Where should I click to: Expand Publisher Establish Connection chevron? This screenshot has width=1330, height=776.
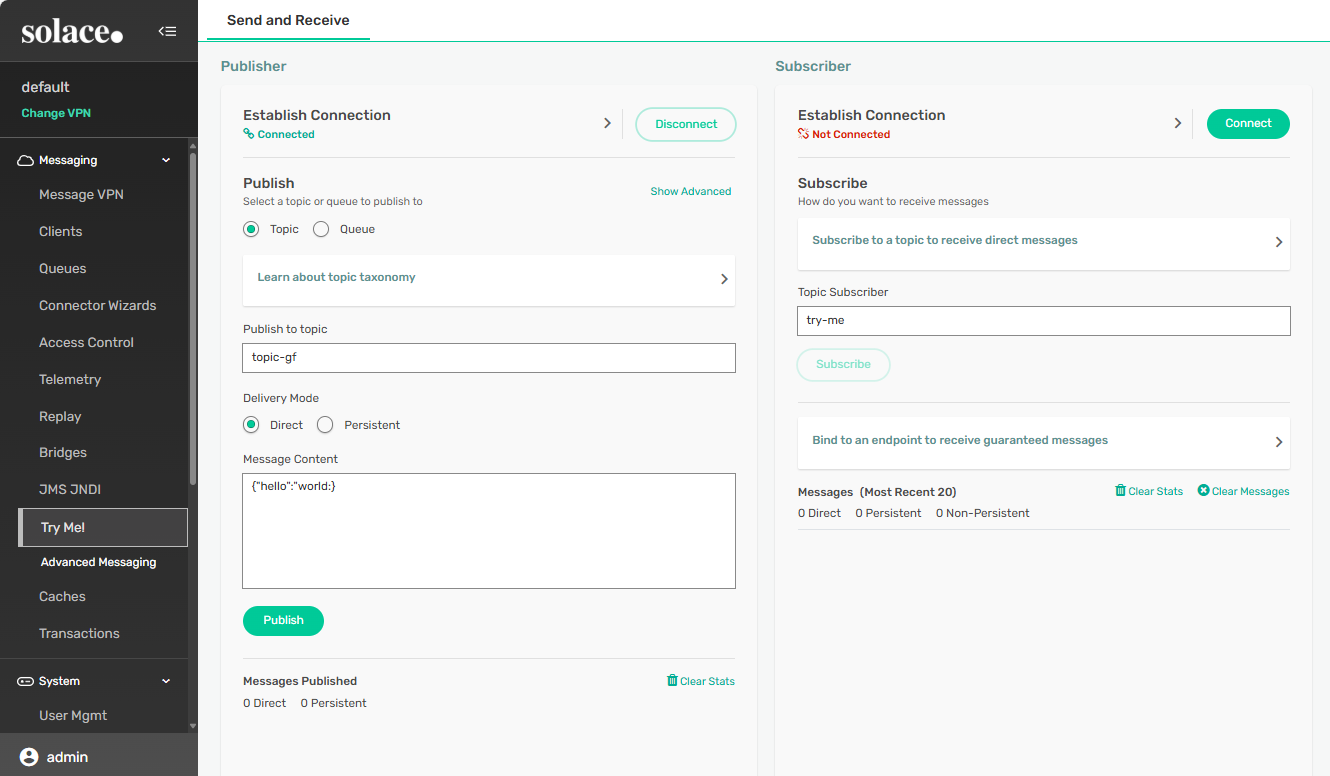coord(607,123)
